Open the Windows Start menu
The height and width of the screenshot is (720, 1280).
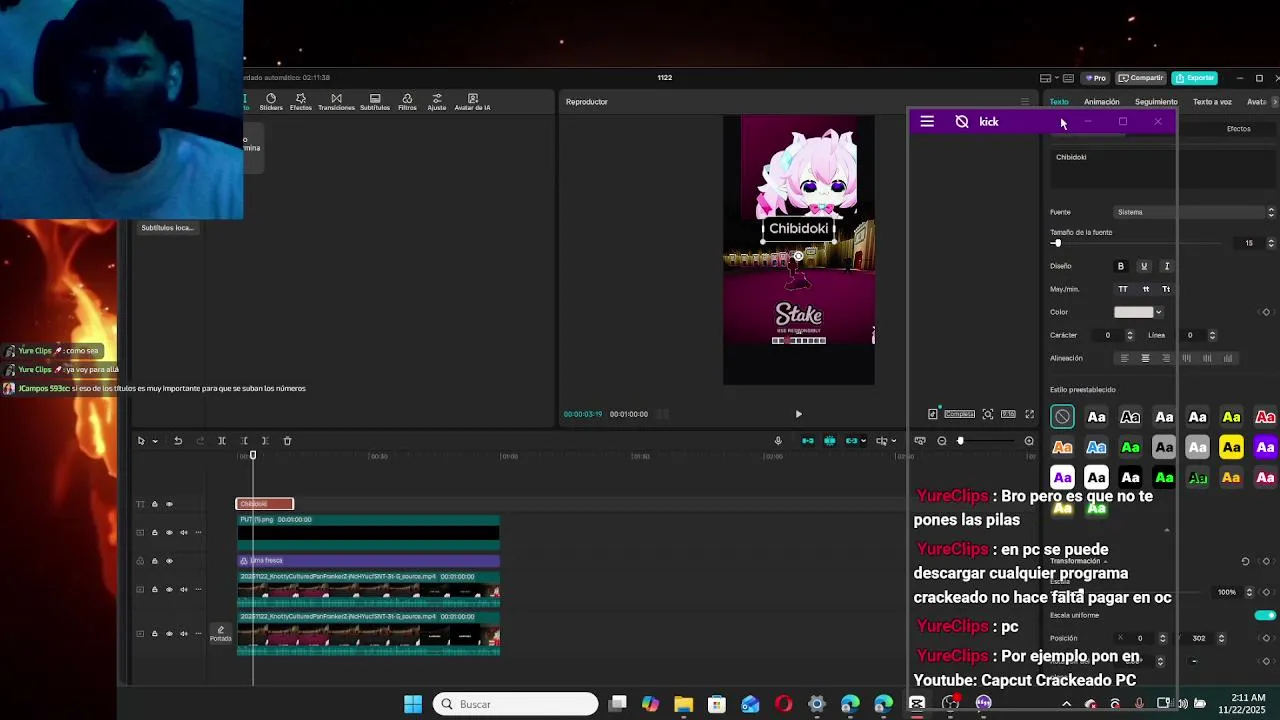click(x=413, y=704)
